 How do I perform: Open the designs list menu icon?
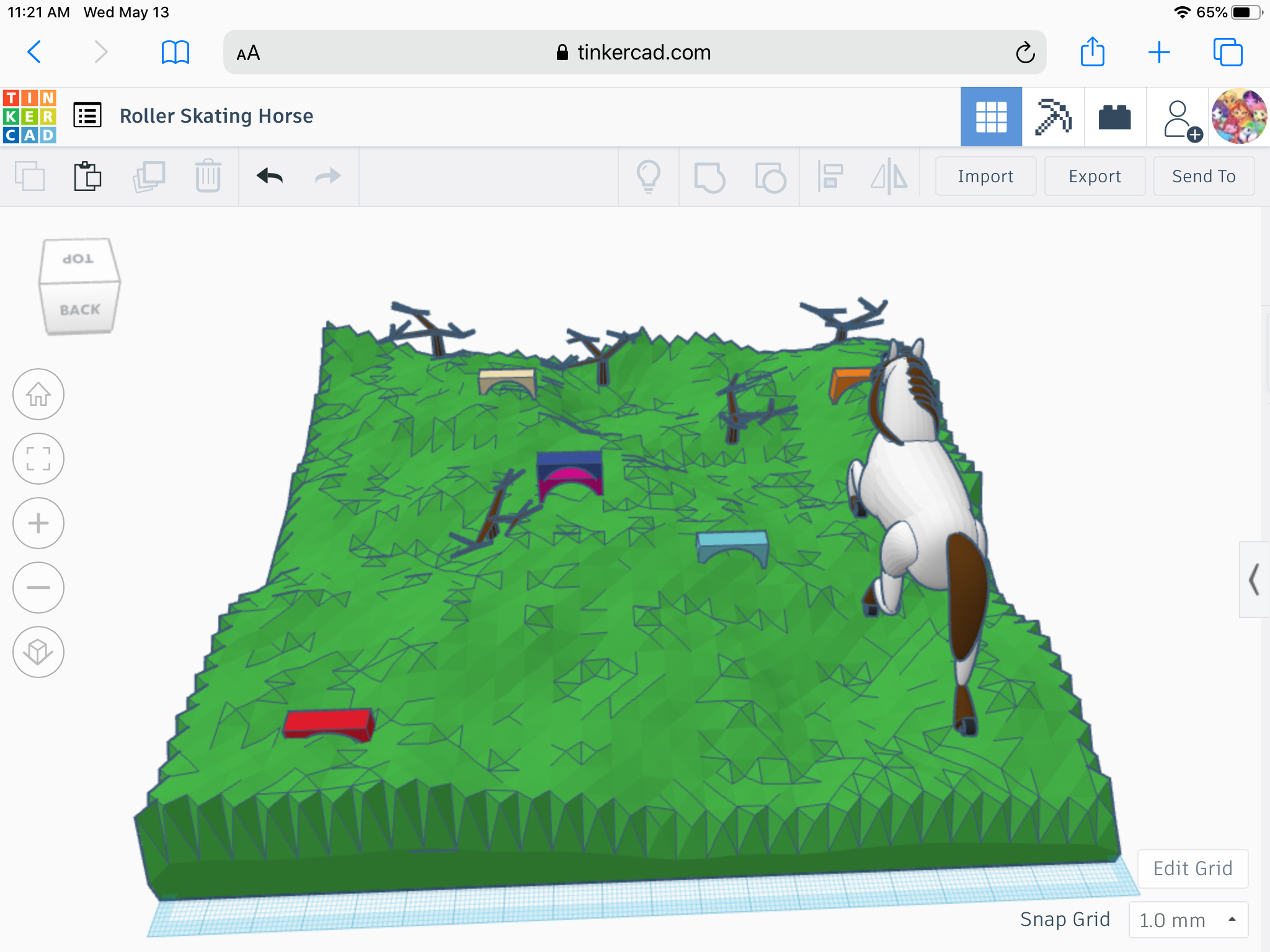pyautogui.click(x=87, y=115)
